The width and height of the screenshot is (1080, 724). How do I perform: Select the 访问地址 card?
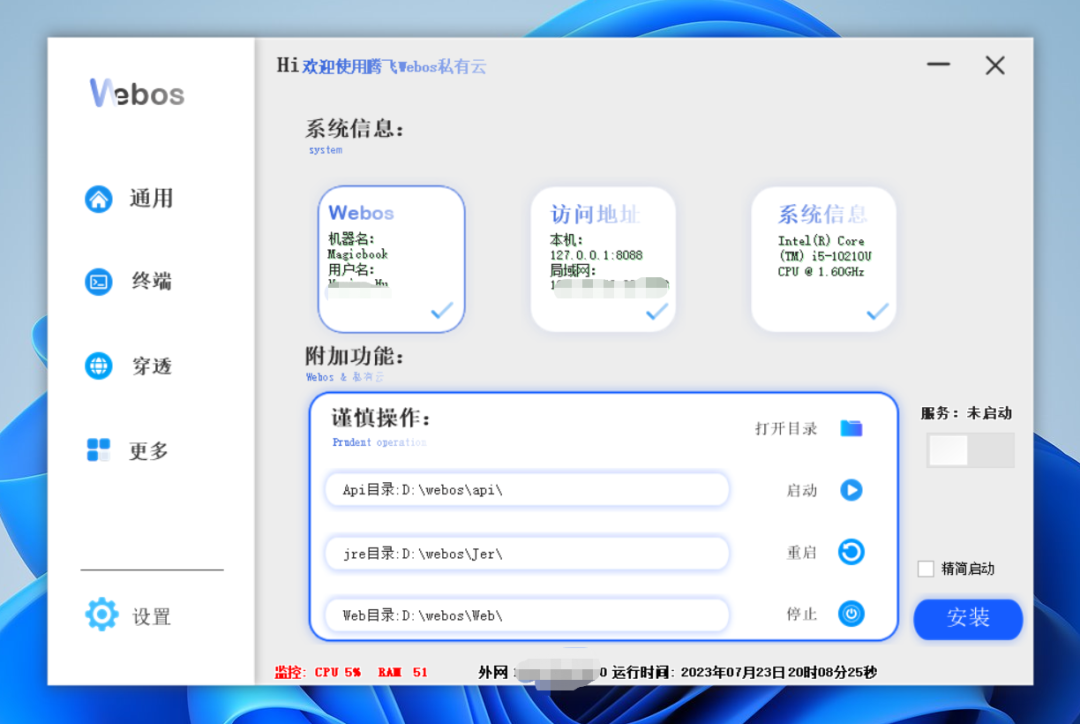pos(603,259)
